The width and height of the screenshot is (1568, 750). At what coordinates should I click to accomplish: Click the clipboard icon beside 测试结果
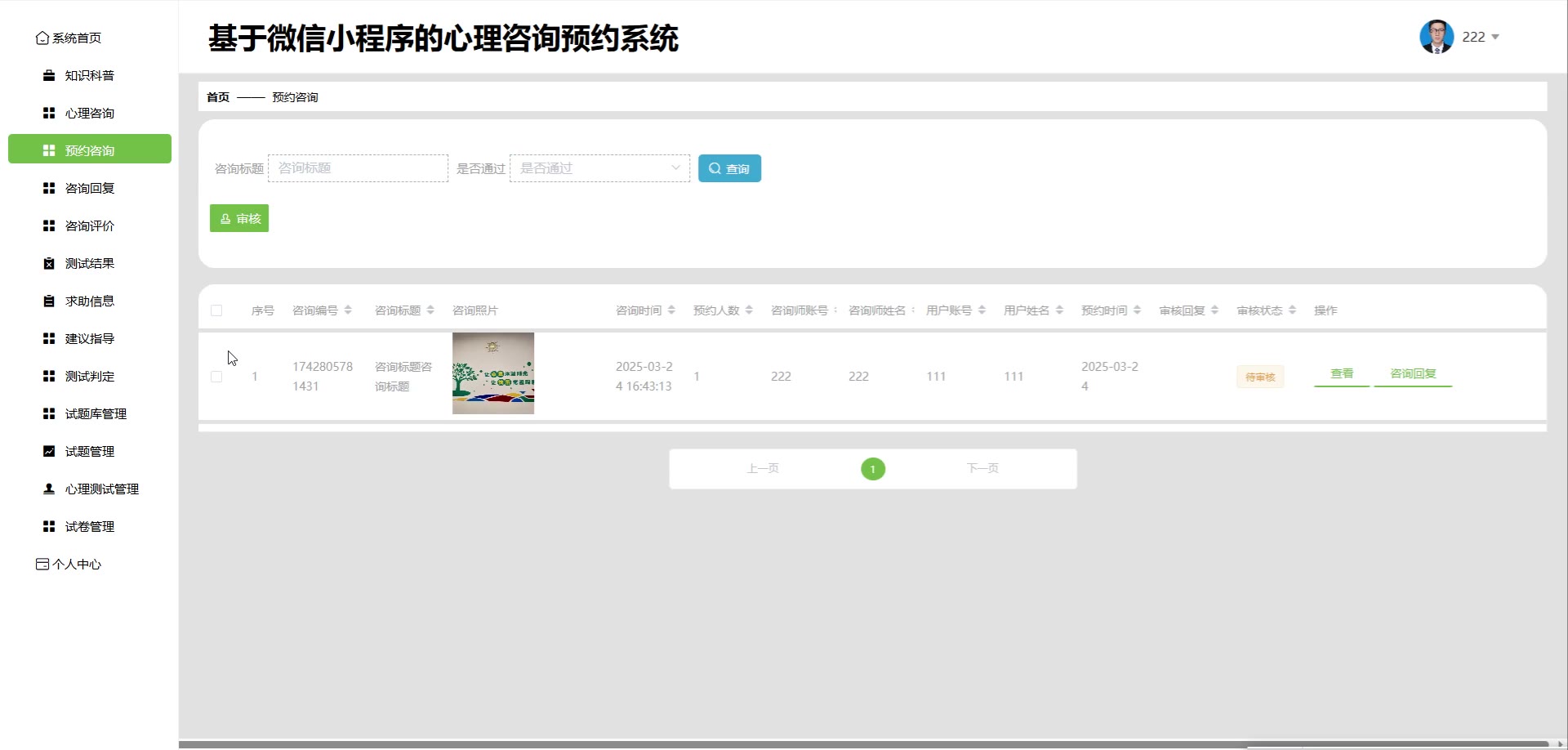point(49,264)
